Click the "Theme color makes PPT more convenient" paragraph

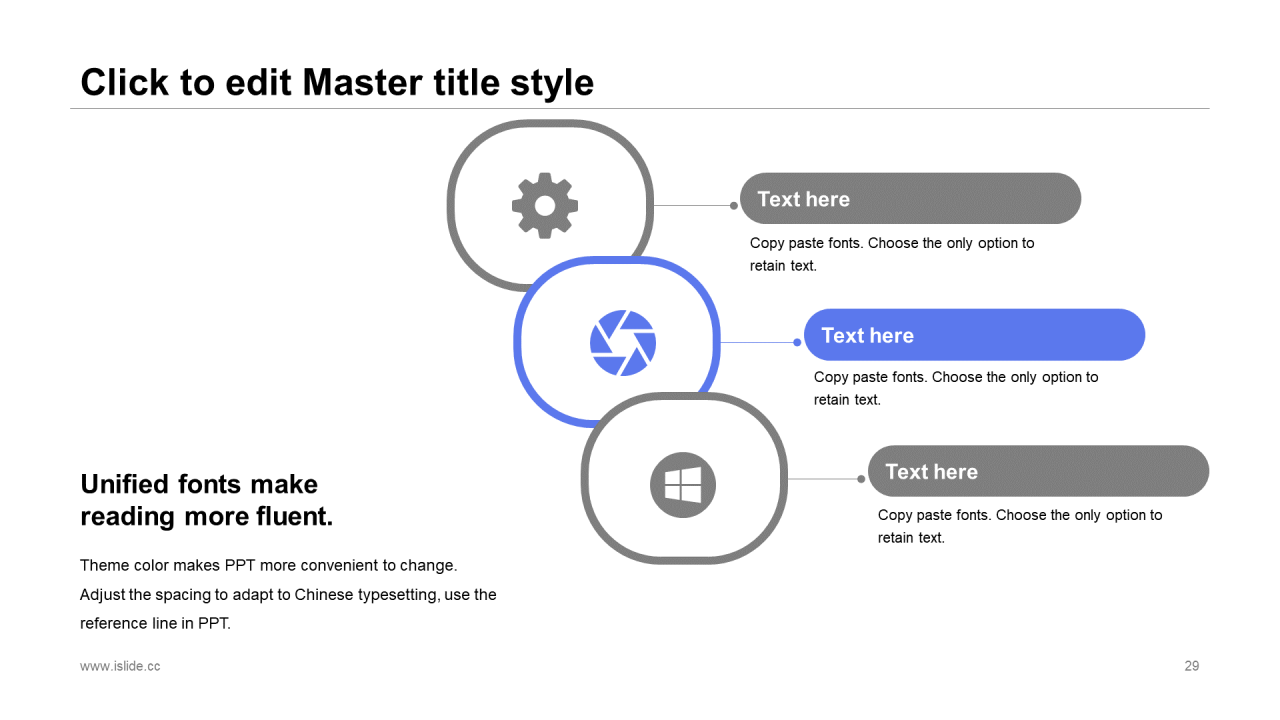coord(288,594)
